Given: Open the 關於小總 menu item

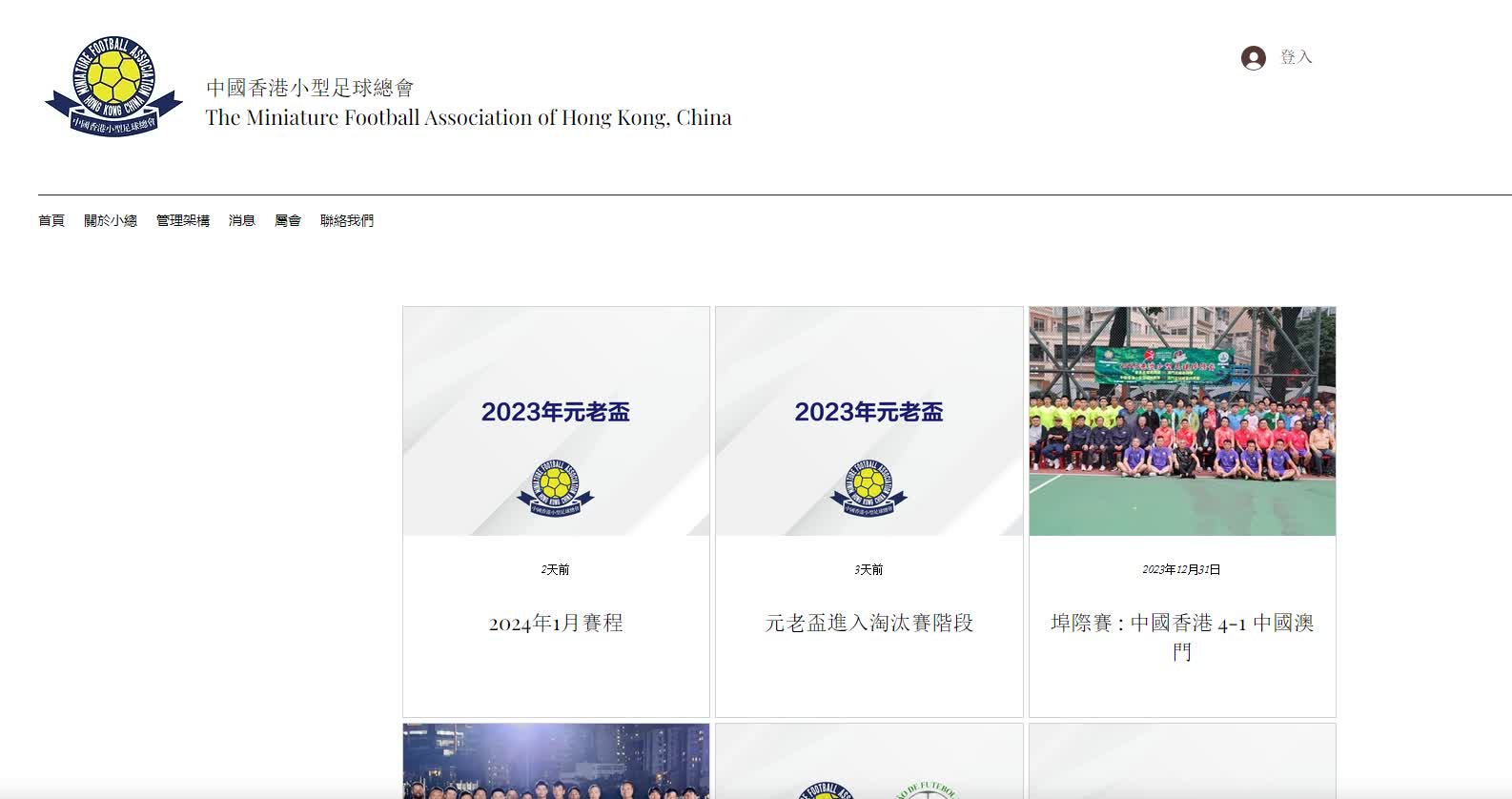Looking at the screenshot, I should coord(111,220).
